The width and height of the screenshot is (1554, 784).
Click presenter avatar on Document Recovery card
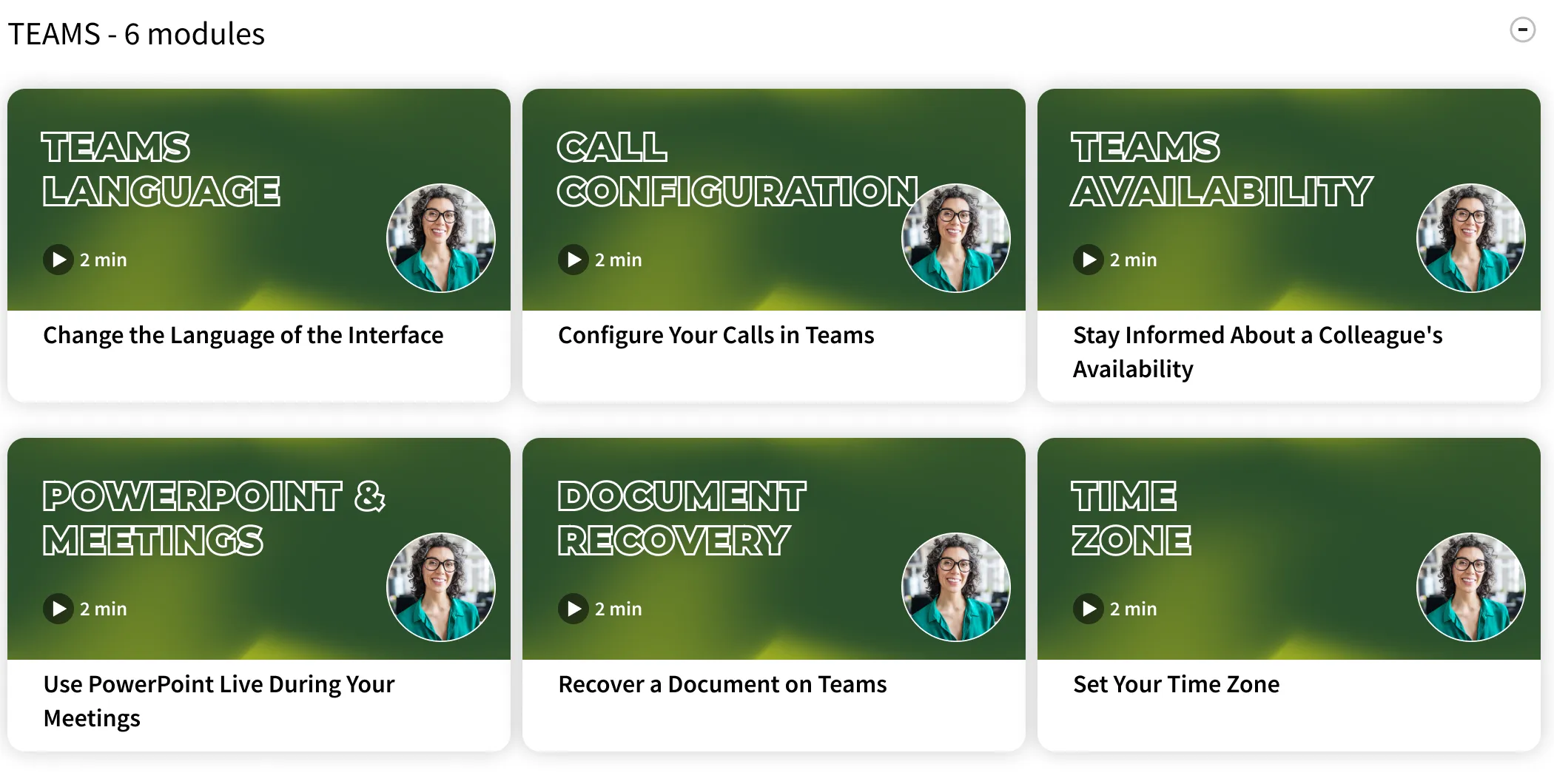pyautogui.click(x=956, y=587)
